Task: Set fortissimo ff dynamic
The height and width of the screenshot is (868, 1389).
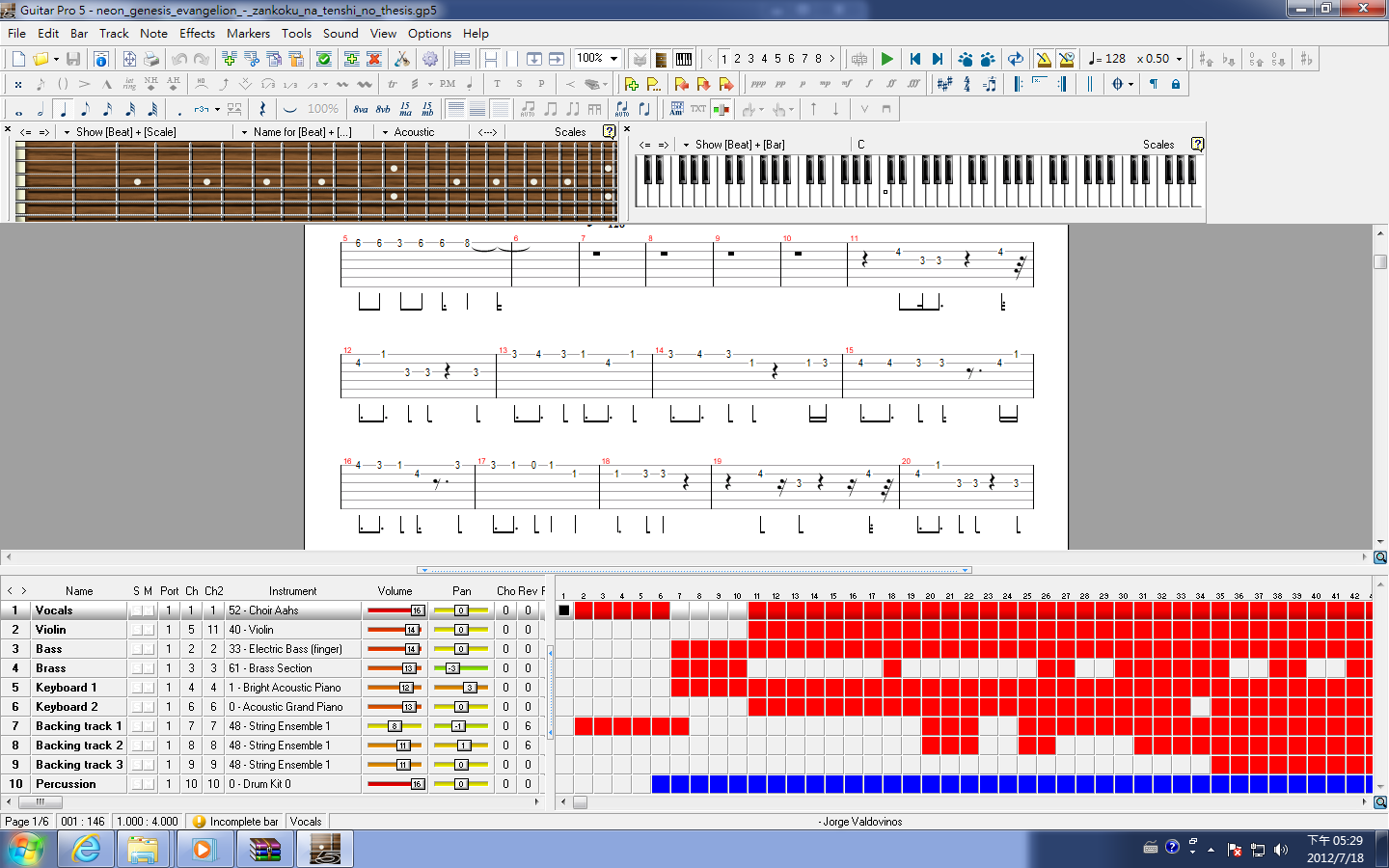Action: [x=891, y=84]
